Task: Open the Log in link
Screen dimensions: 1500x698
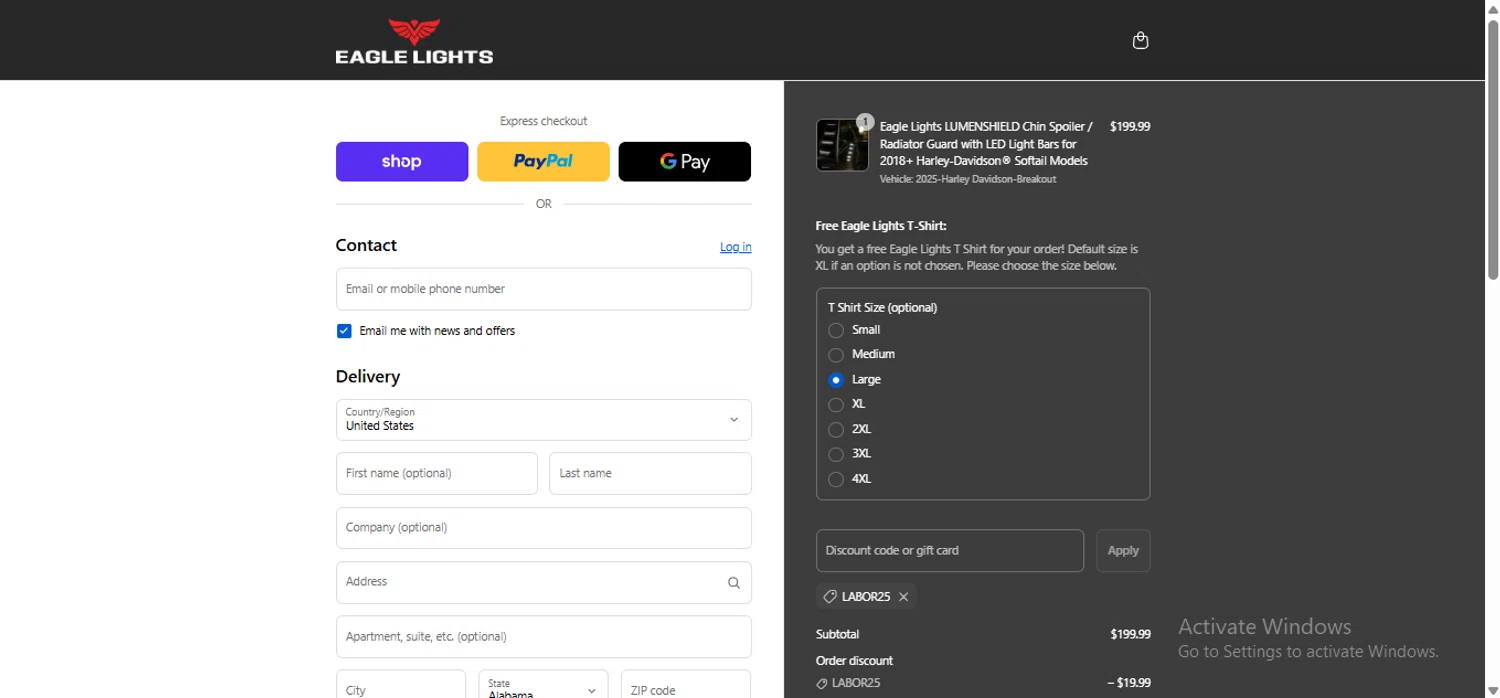Action: tap(736, 247)
